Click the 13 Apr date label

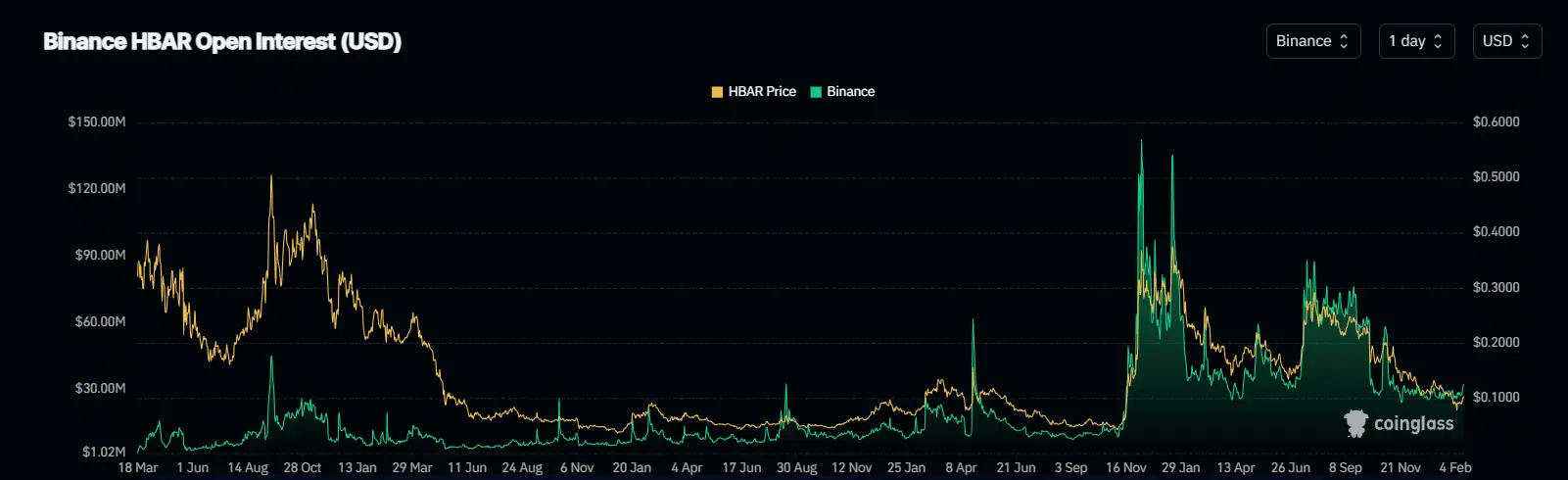1235,467
